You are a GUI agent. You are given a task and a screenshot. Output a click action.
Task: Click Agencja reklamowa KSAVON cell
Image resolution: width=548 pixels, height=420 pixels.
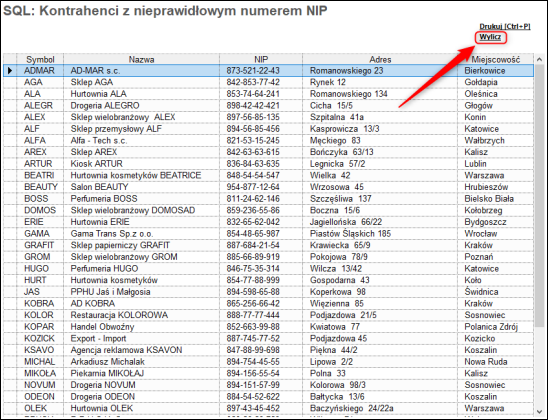(x=142, y=350)
